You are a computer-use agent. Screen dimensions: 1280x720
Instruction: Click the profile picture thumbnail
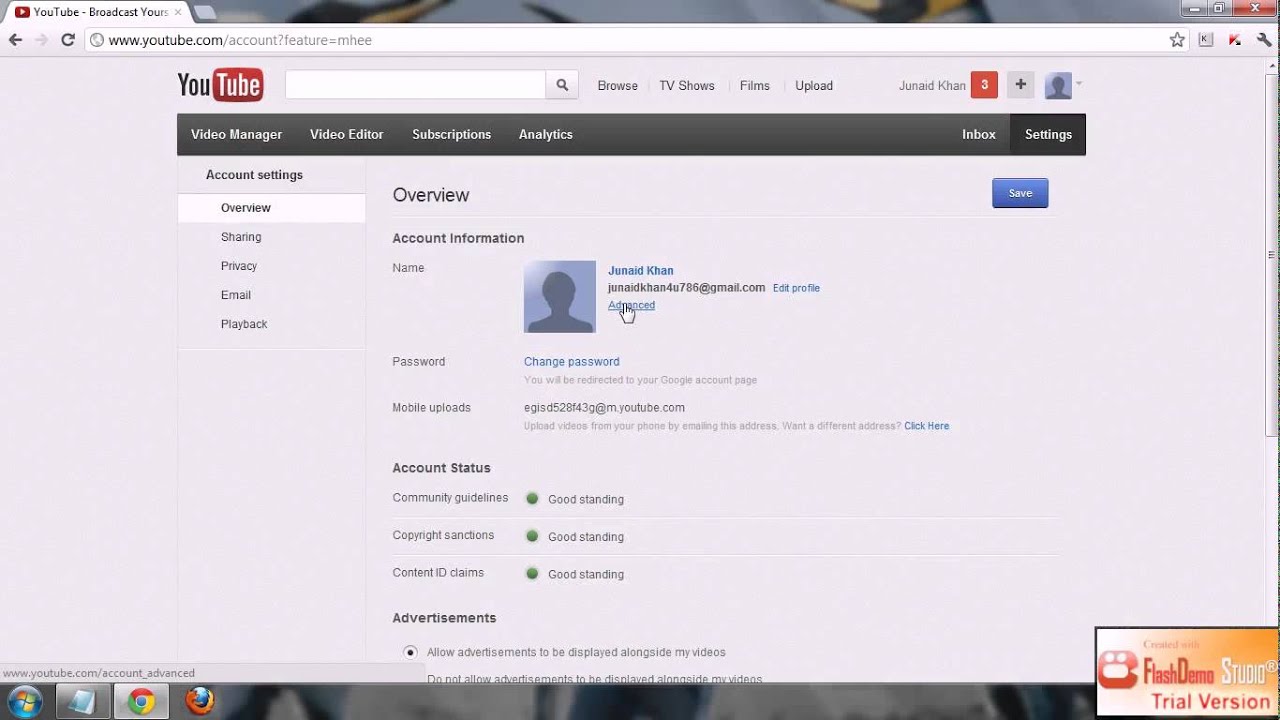(560, 297)
